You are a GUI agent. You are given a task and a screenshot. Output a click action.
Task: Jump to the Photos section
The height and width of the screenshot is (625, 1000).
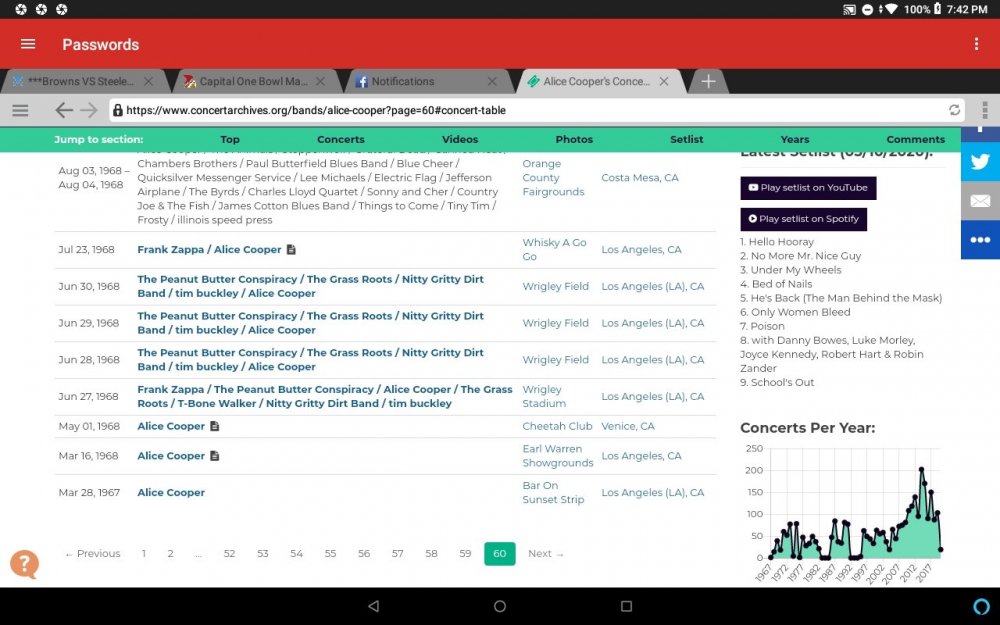coord(574,139)
